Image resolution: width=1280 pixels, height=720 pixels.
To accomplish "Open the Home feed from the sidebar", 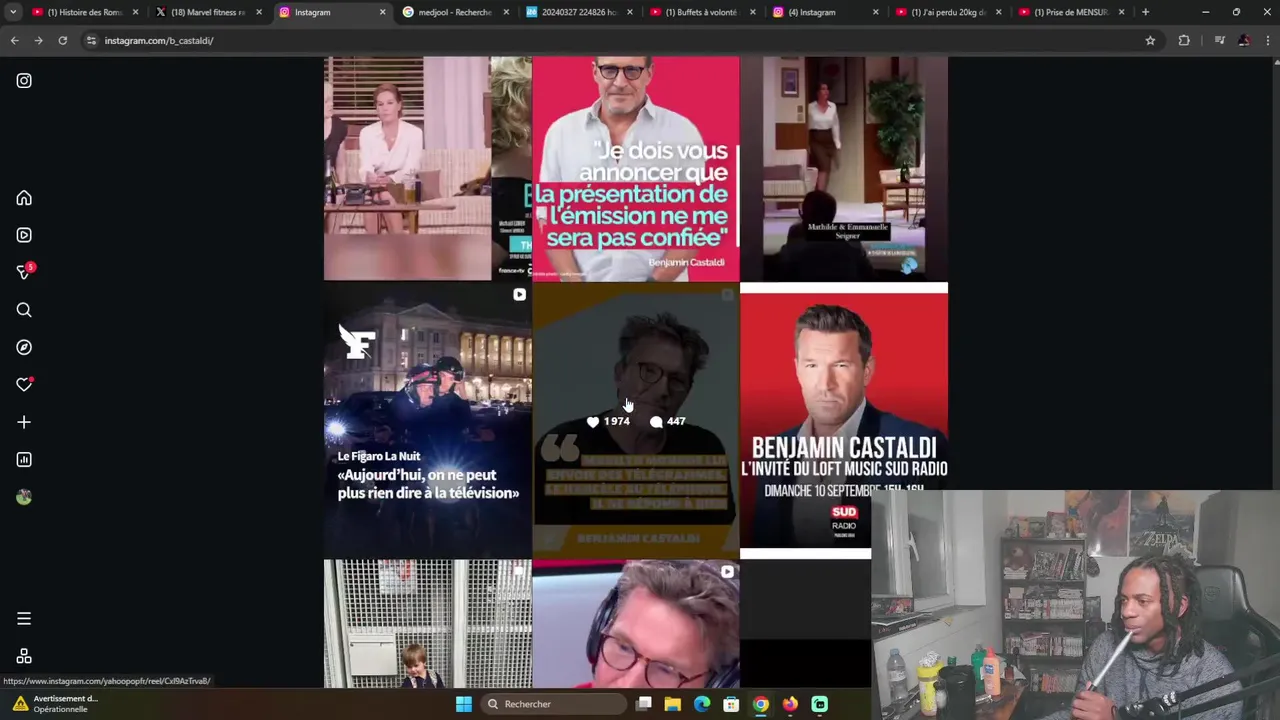I will click(24, 198).
